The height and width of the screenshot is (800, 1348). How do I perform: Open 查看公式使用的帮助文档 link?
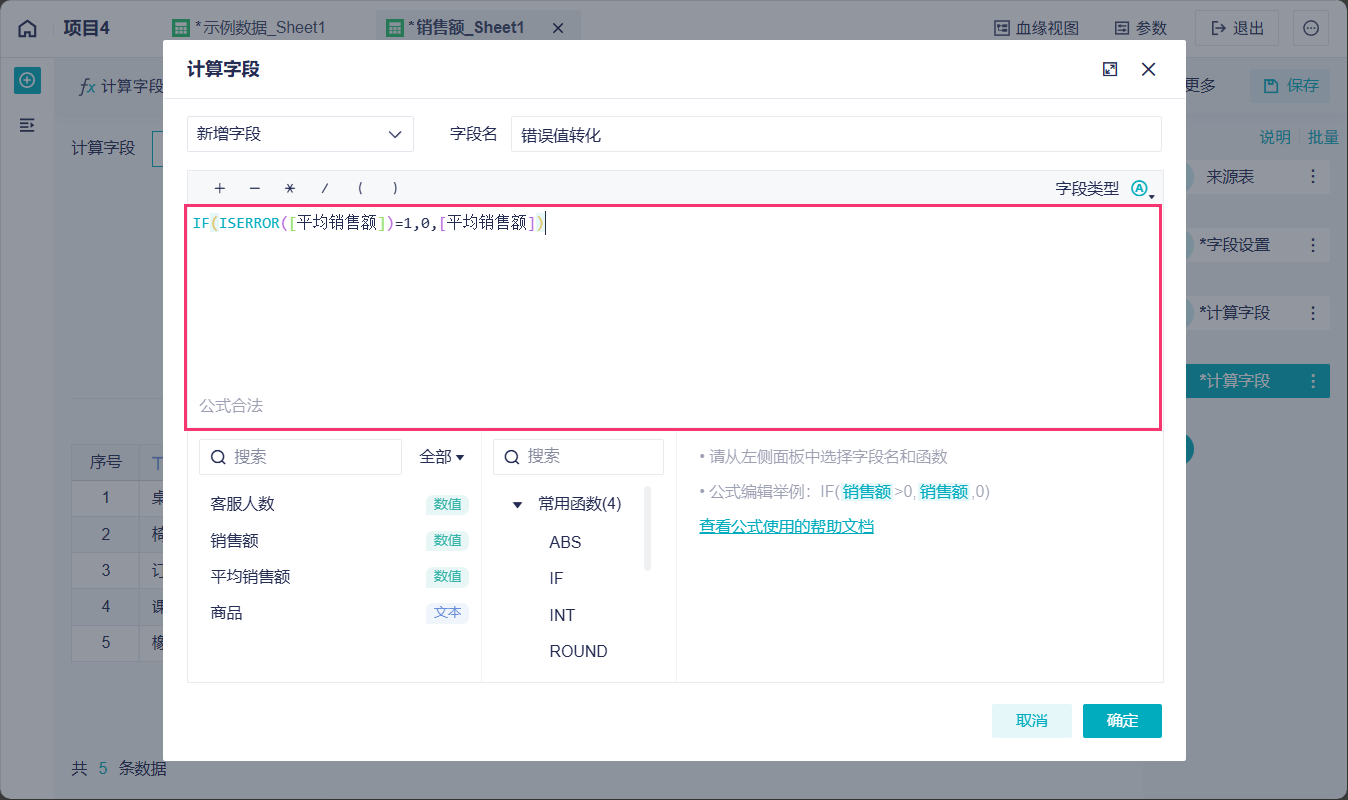[x=786, y=526]
